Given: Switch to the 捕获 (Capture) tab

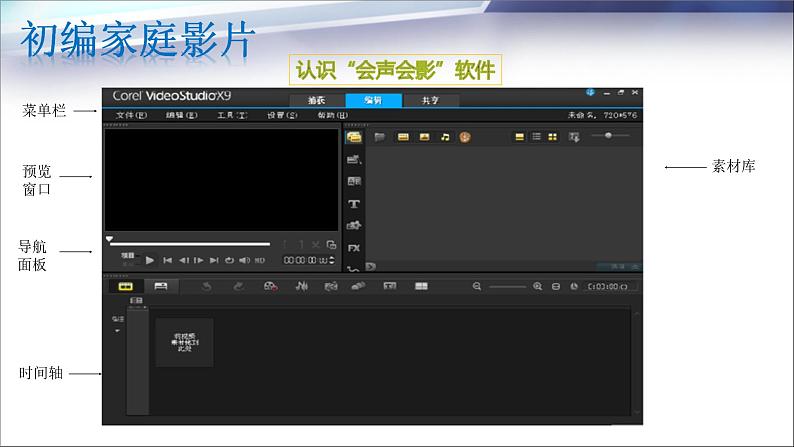Looking at the screenshot, I should coord(317,100).
